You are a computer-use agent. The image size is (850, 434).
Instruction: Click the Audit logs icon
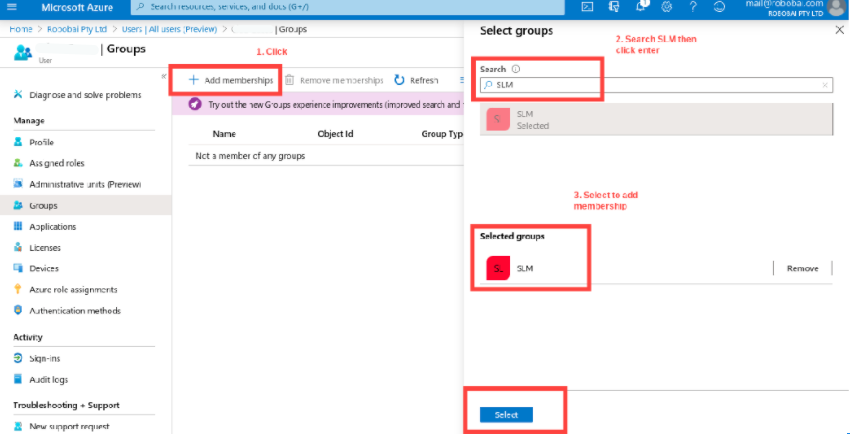[x=18, y=379]
